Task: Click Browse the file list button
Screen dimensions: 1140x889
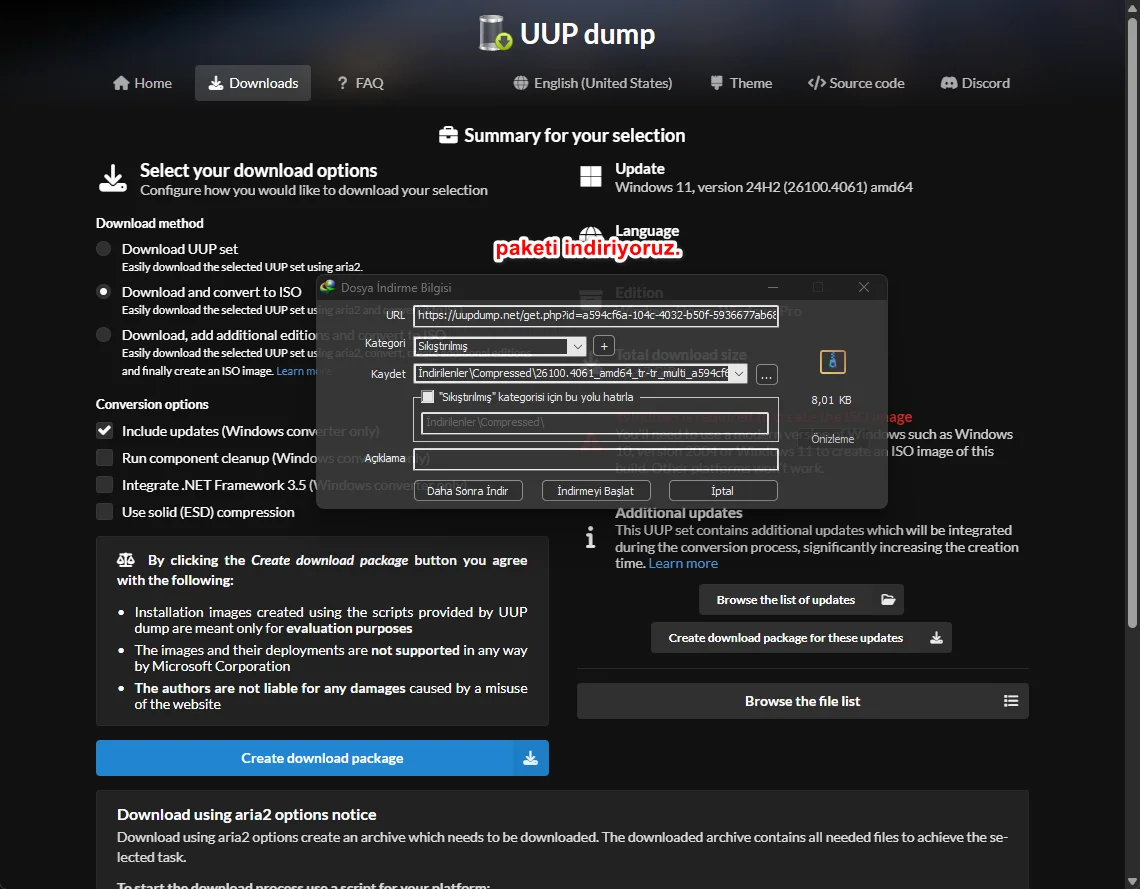Action: [x=803, y=701]
